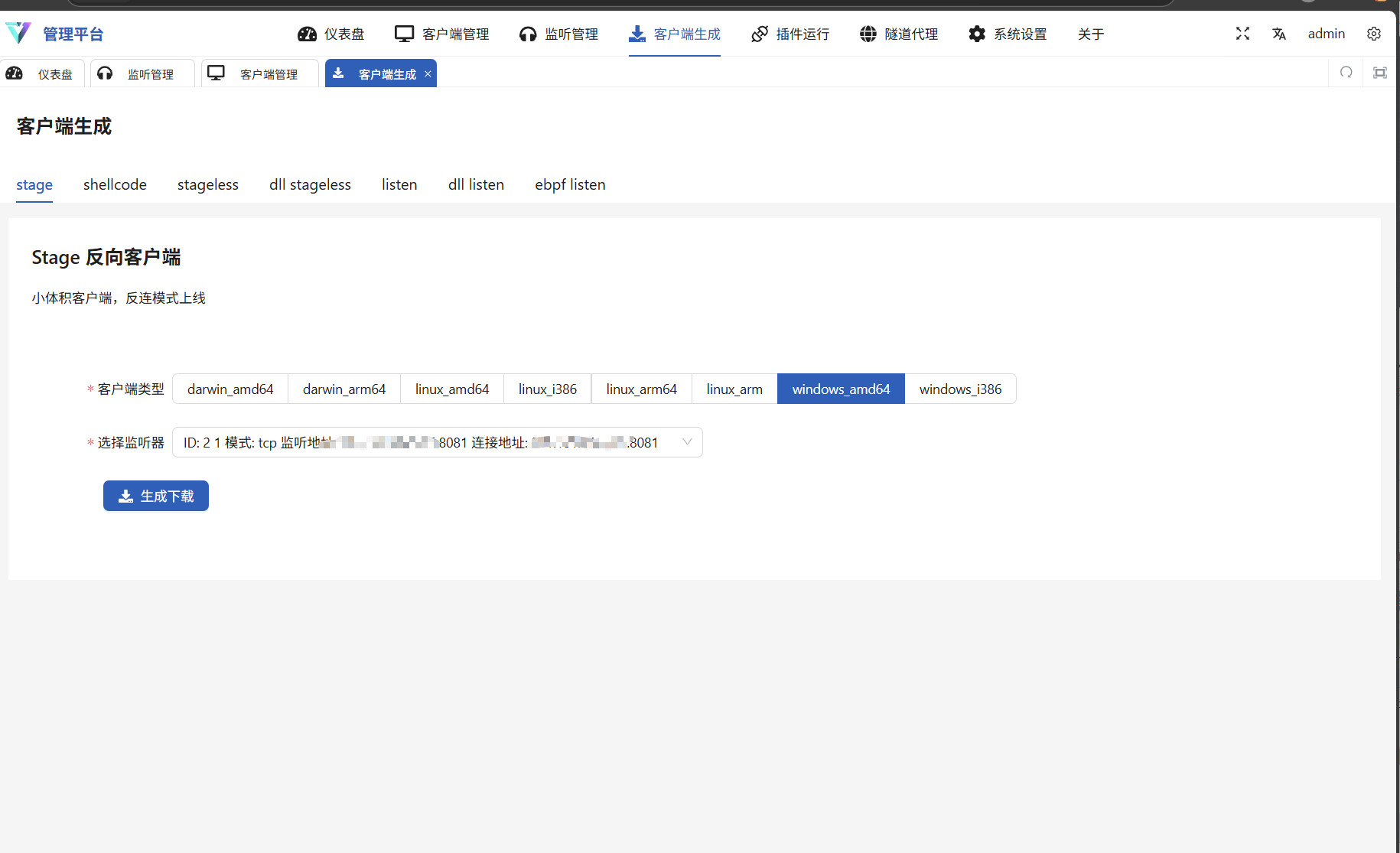Screen dimensions: 1400x853
Task: Click the 生成下载 download button
Action: click(x=155, y=496)
